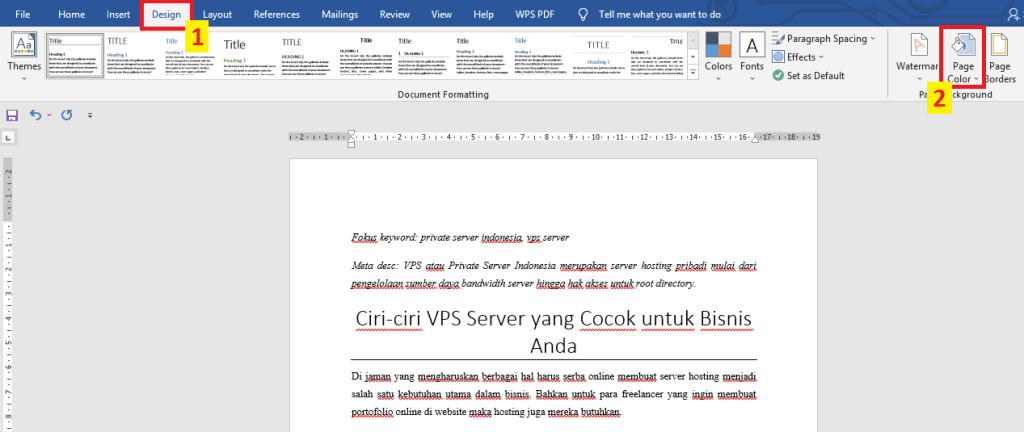Open the Help tab

[483, 14]
